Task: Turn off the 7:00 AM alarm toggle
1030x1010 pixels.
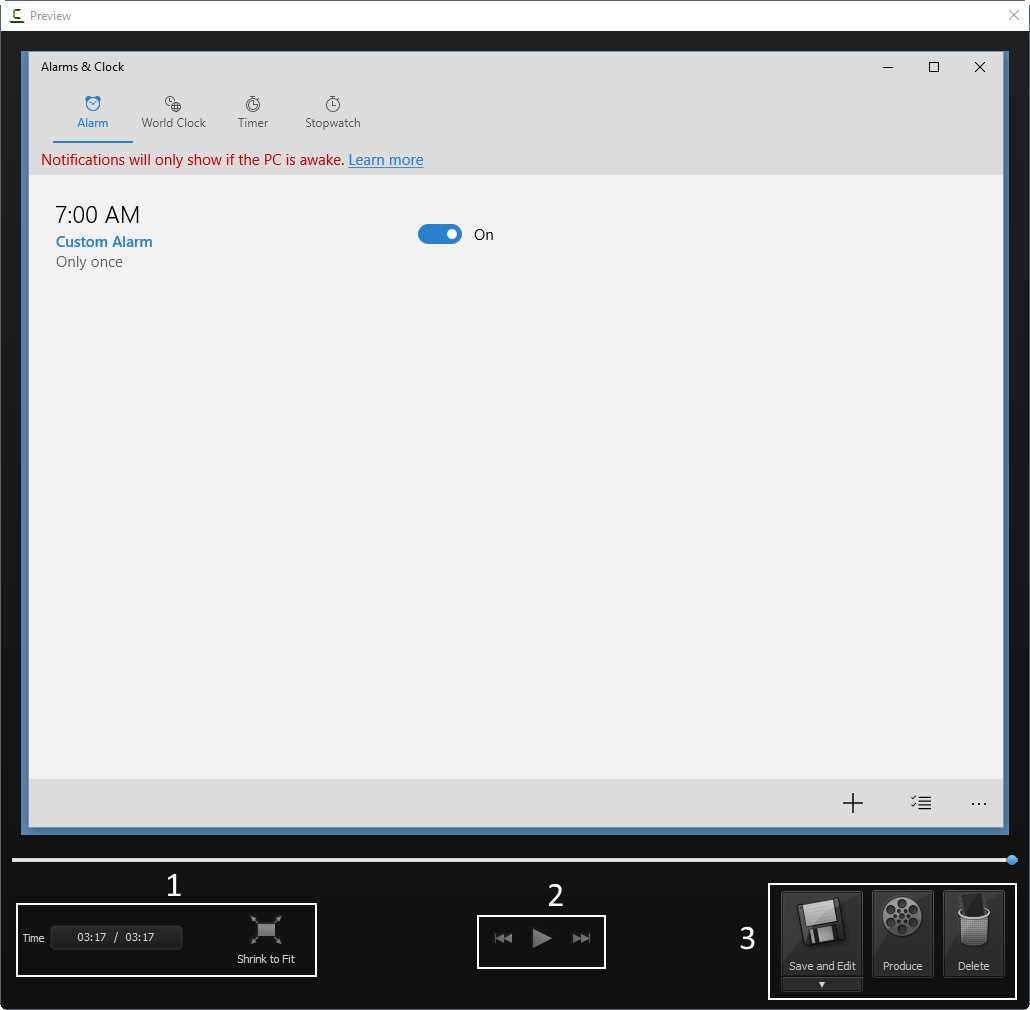Action: coord(440,234)
